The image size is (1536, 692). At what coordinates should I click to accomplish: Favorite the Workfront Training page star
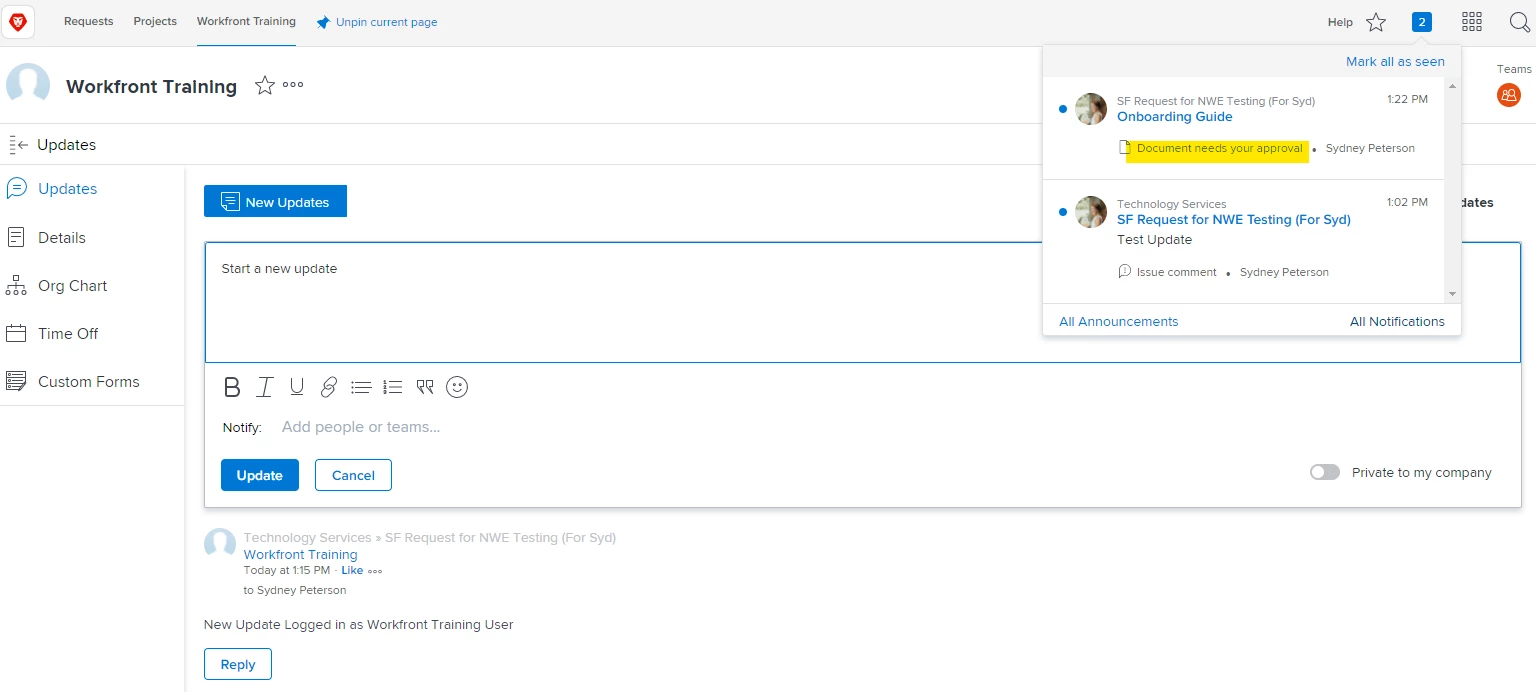265,86
